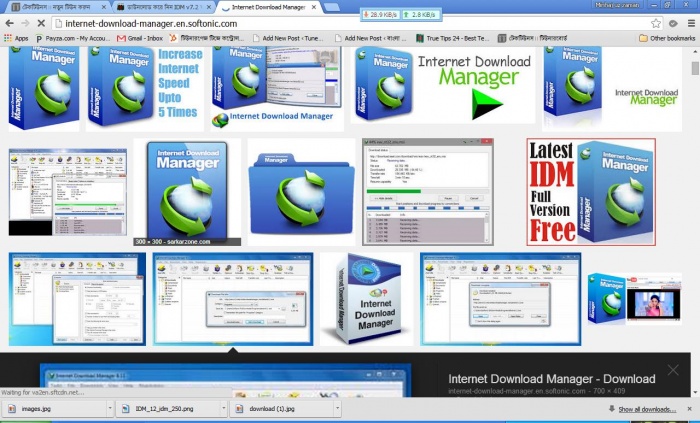Close the Internet Download Manager tab
The image size is (700, 423).
314,7
